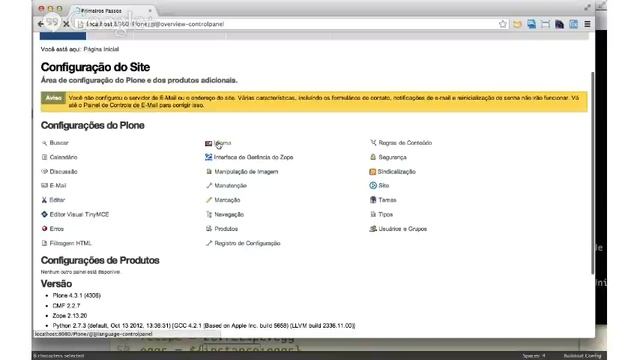The width and height of the screenshot is (640, 360).
Task: Open the Chrome hamburger menu
Action: tap(587, 24)
